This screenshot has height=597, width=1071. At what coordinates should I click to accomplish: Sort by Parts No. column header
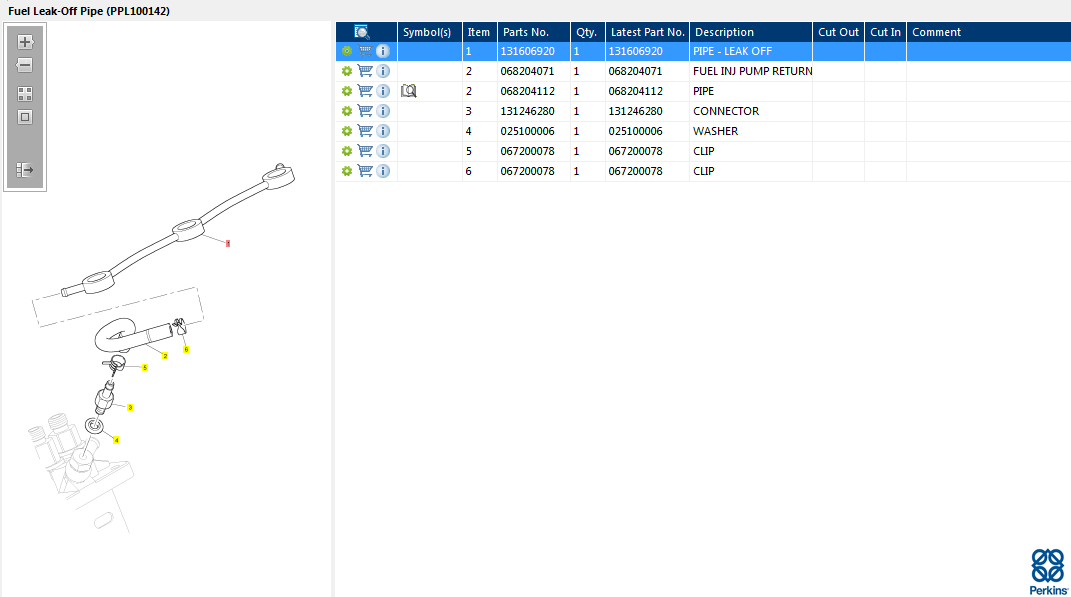[533, 32]
